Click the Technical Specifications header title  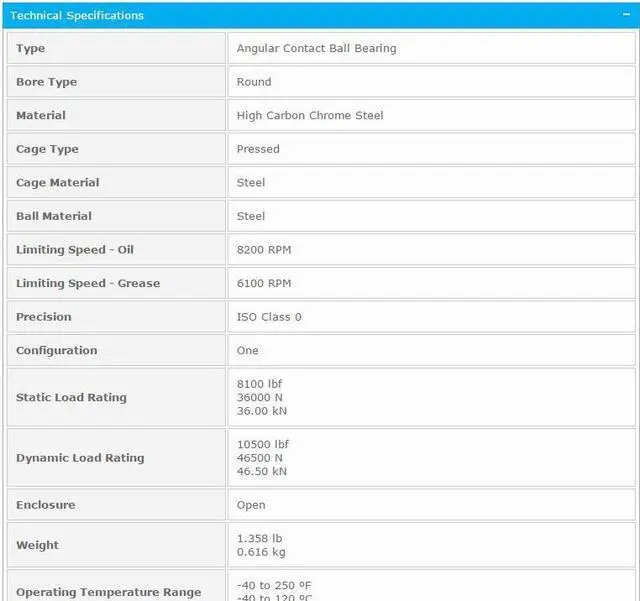77,15
